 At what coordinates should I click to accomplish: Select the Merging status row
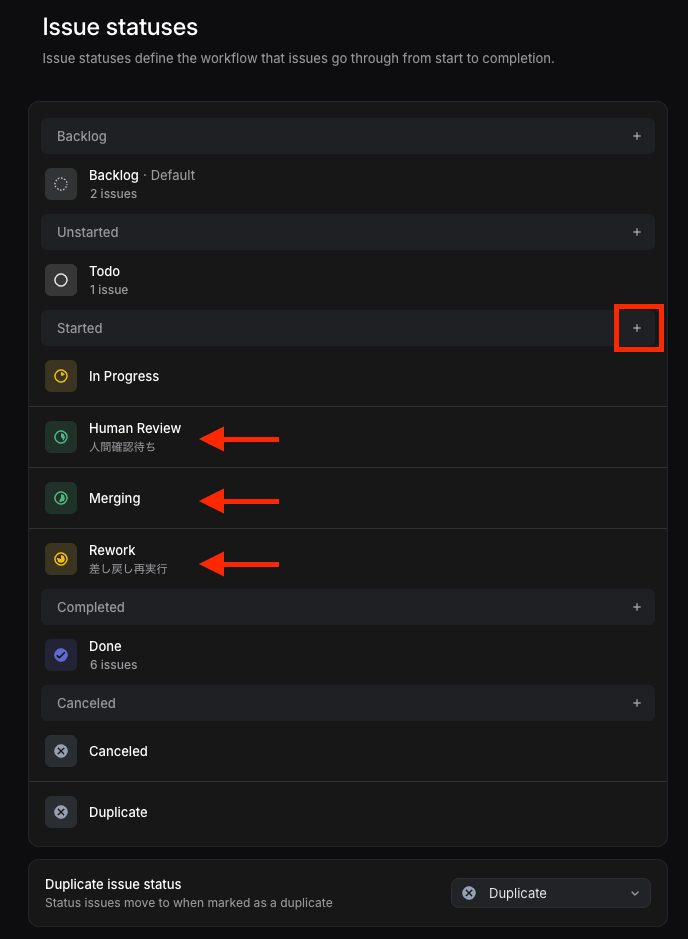[x=348, y=498]
